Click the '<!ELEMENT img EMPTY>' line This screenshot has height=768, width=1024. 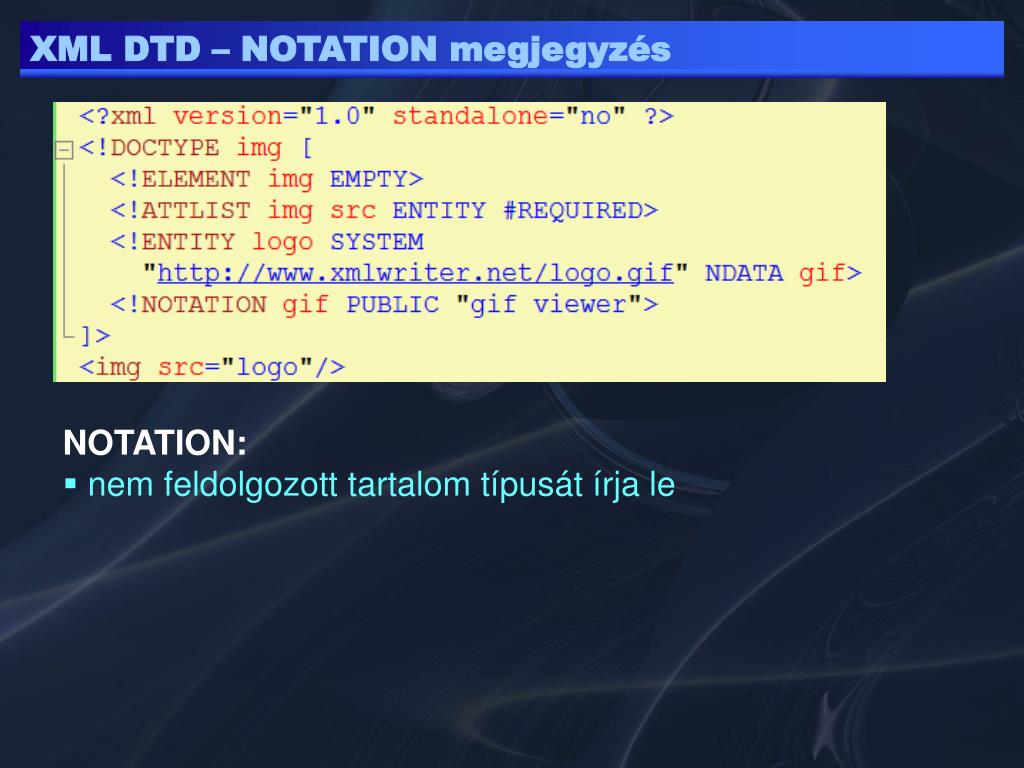click(x=266, y=180)
